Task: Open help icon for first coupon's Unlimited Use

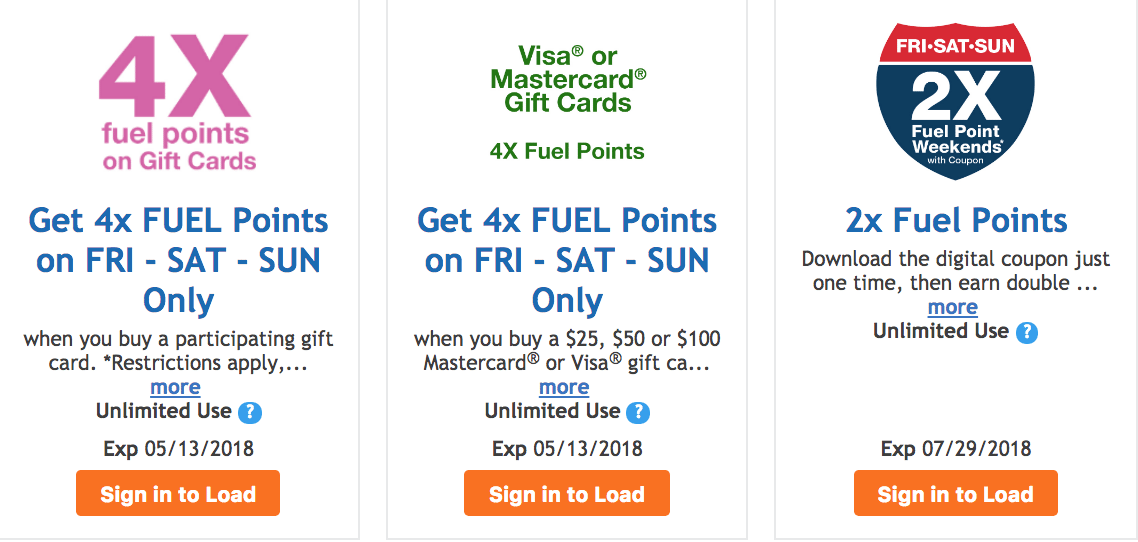Action: tap(250, 413)
